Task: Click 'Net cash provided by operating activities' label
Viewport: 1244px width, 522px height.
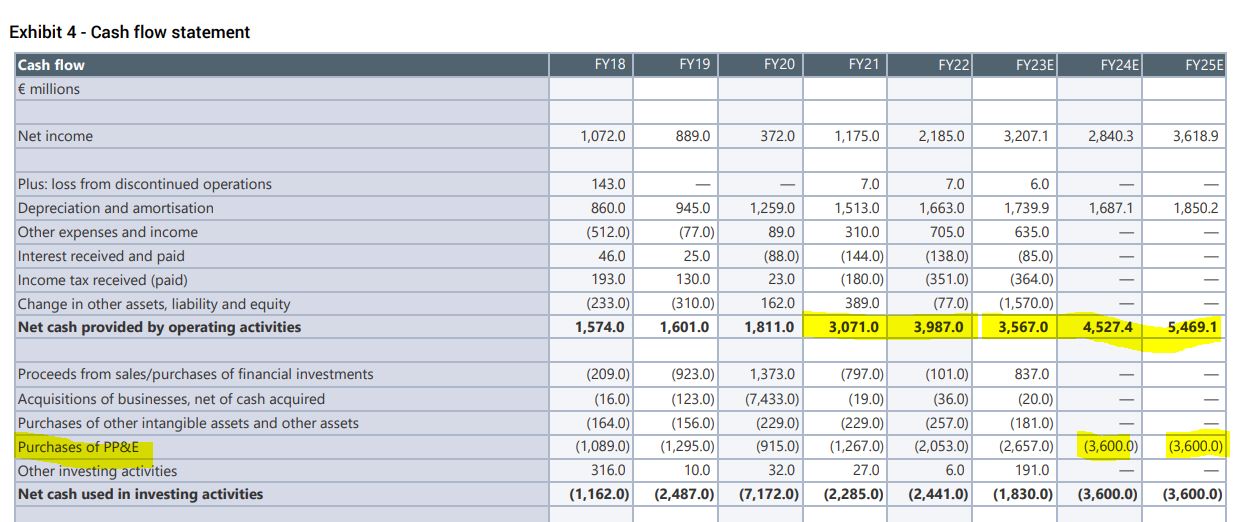Action: [159, 327]
